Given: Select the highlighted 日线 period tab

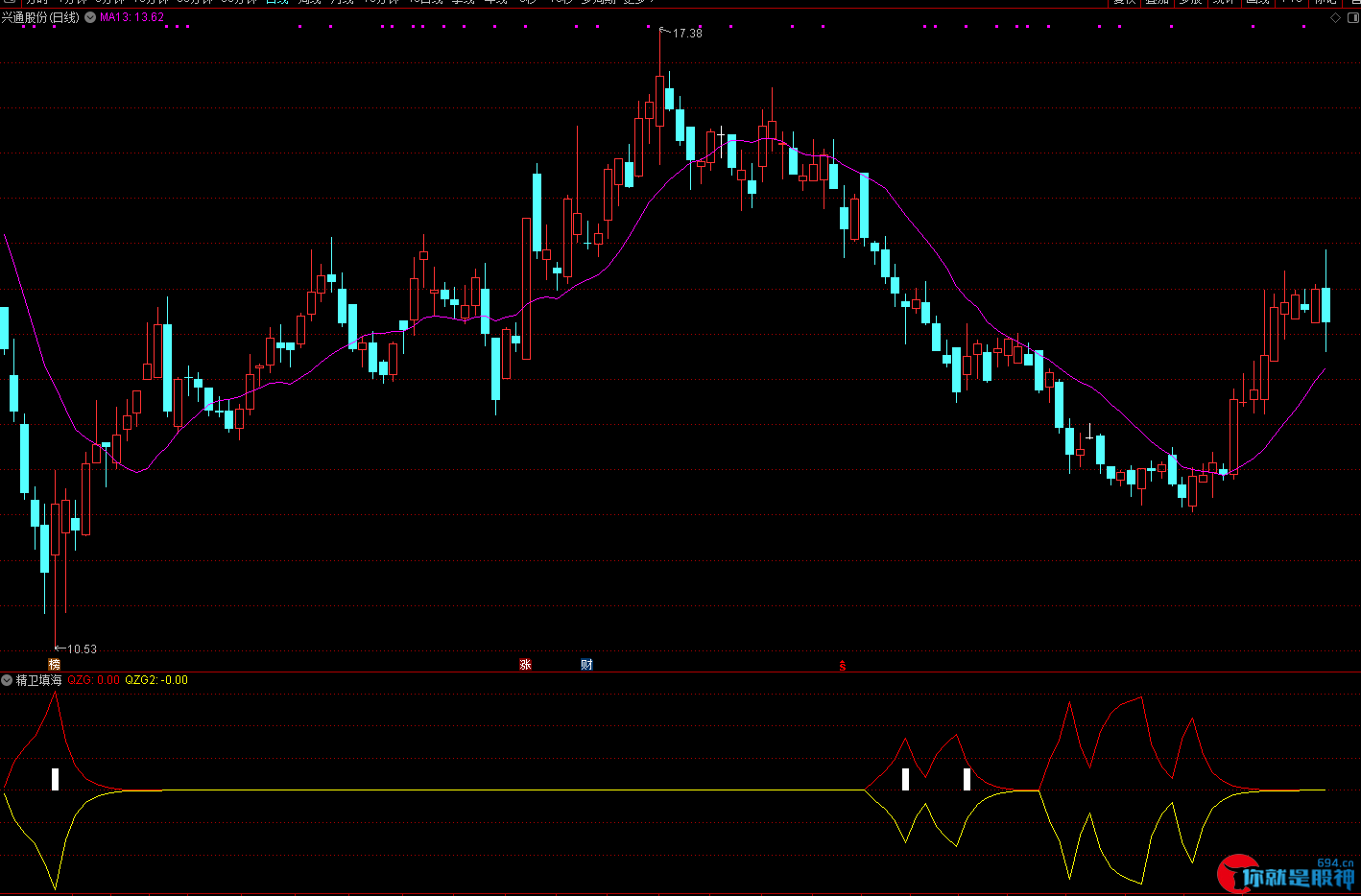Looking at the screenshot, I should point(276,2).
